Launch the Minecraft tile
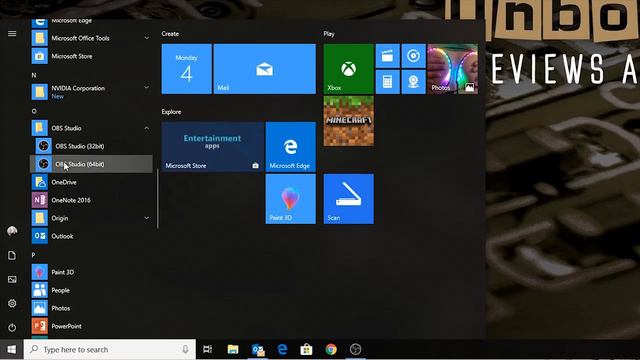640x360 pixels. [x=349, y=121]
